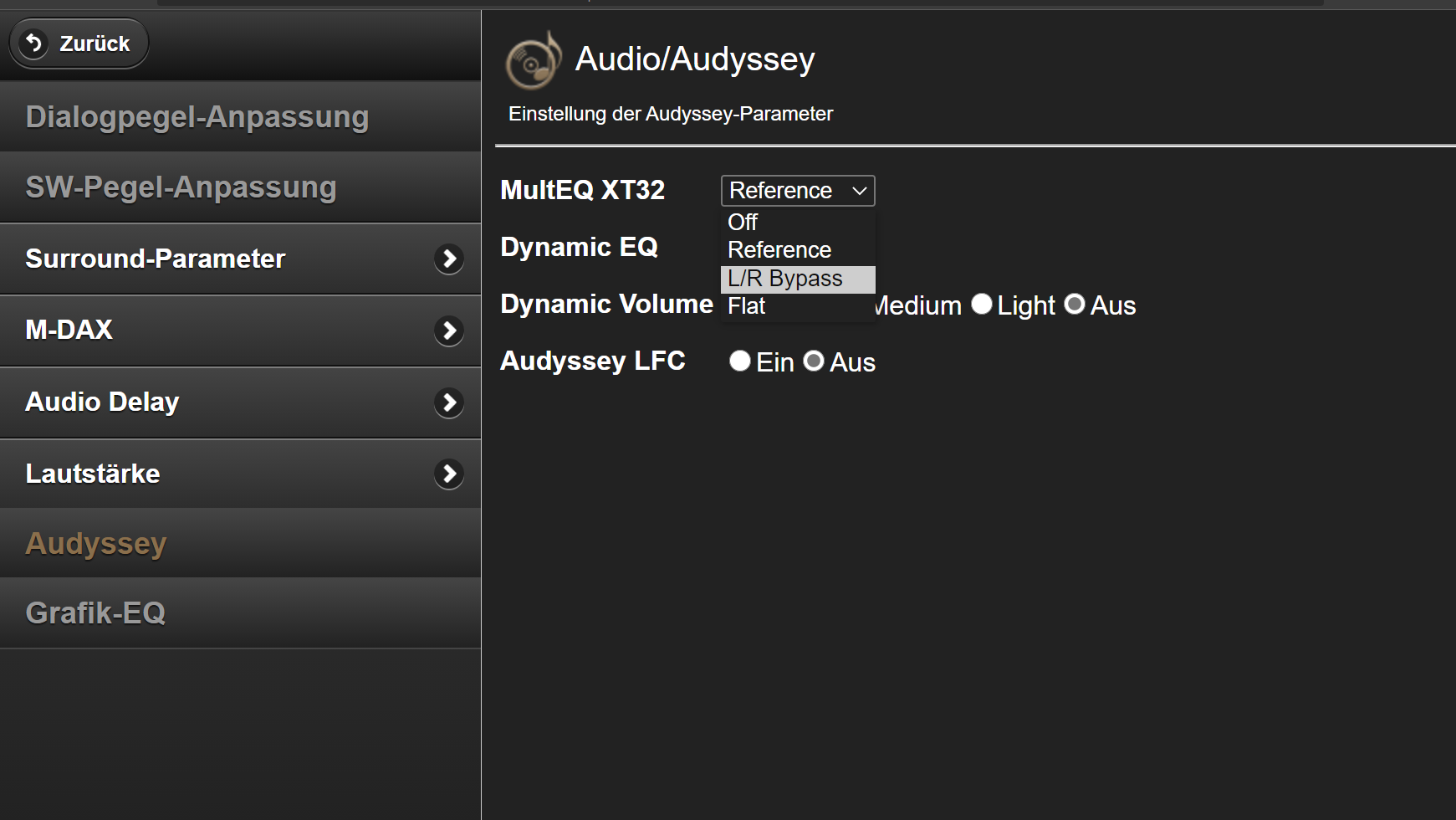Set Dynamic Volume to Aus

[x=1075, y=305]
